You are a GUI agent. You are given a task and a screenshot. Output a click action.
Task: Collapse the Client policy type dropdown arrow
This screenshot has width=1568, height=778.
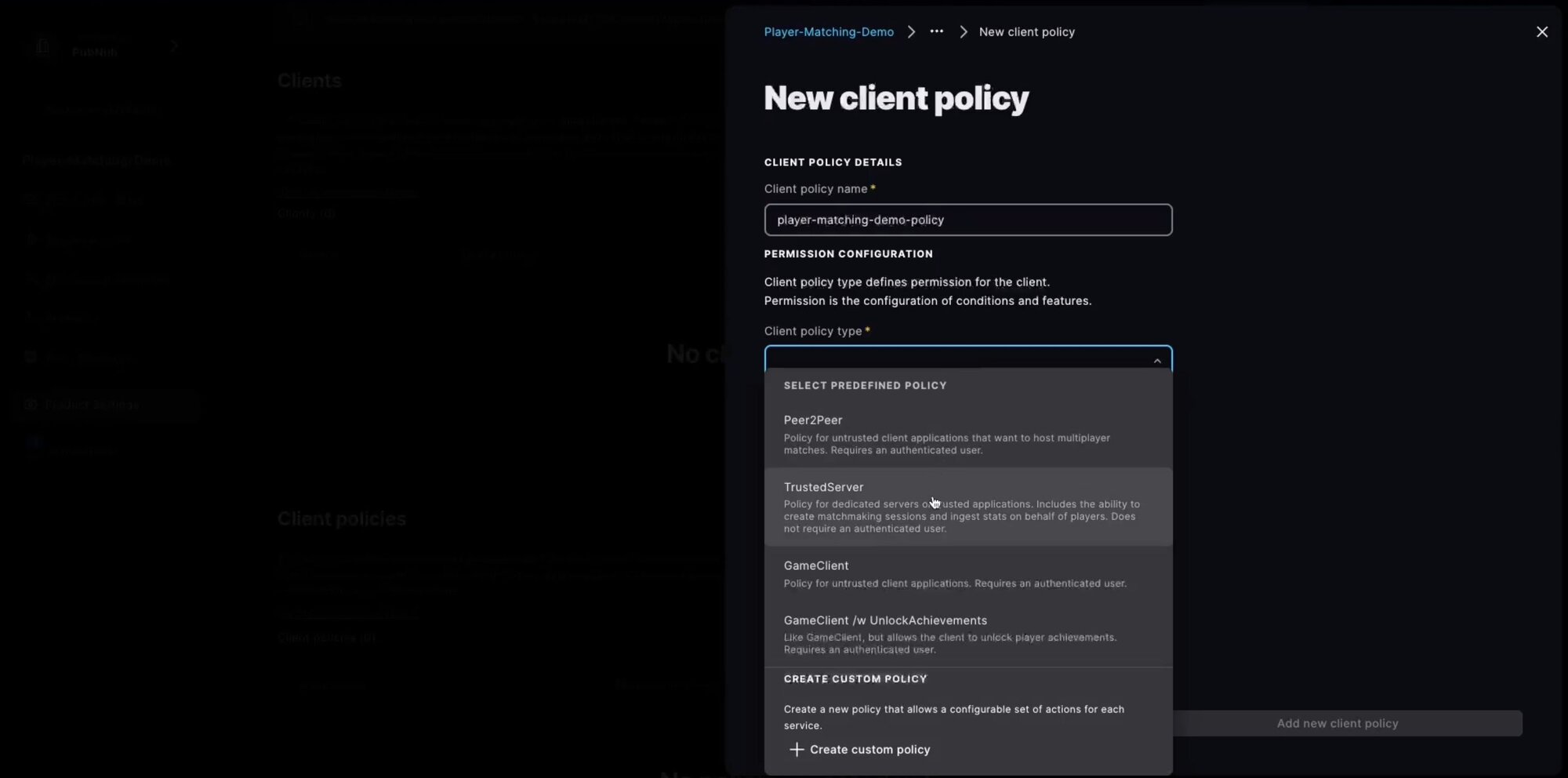[x=1156, y=361]
